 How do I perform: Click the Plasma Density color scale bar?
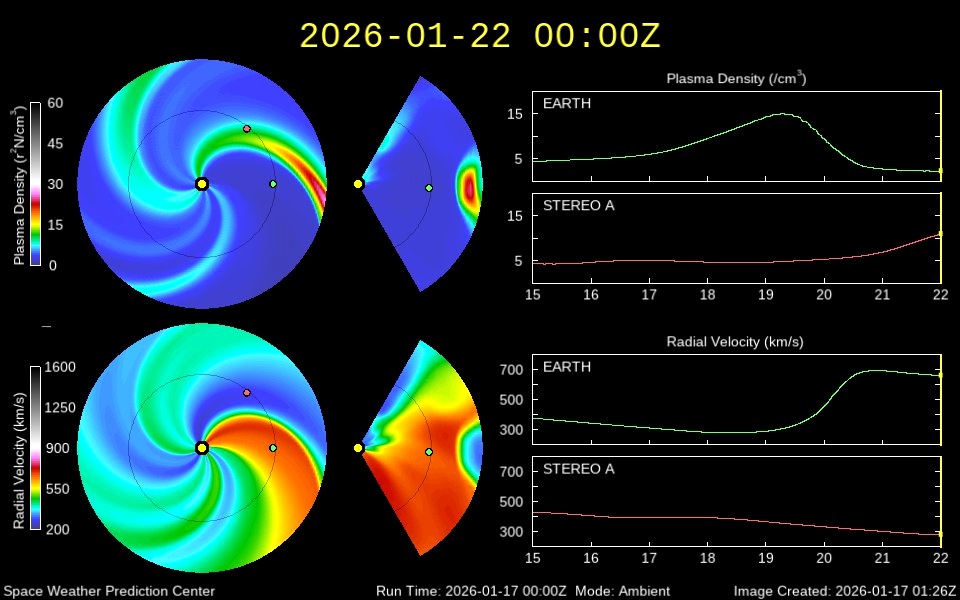[x=35, y=184]
